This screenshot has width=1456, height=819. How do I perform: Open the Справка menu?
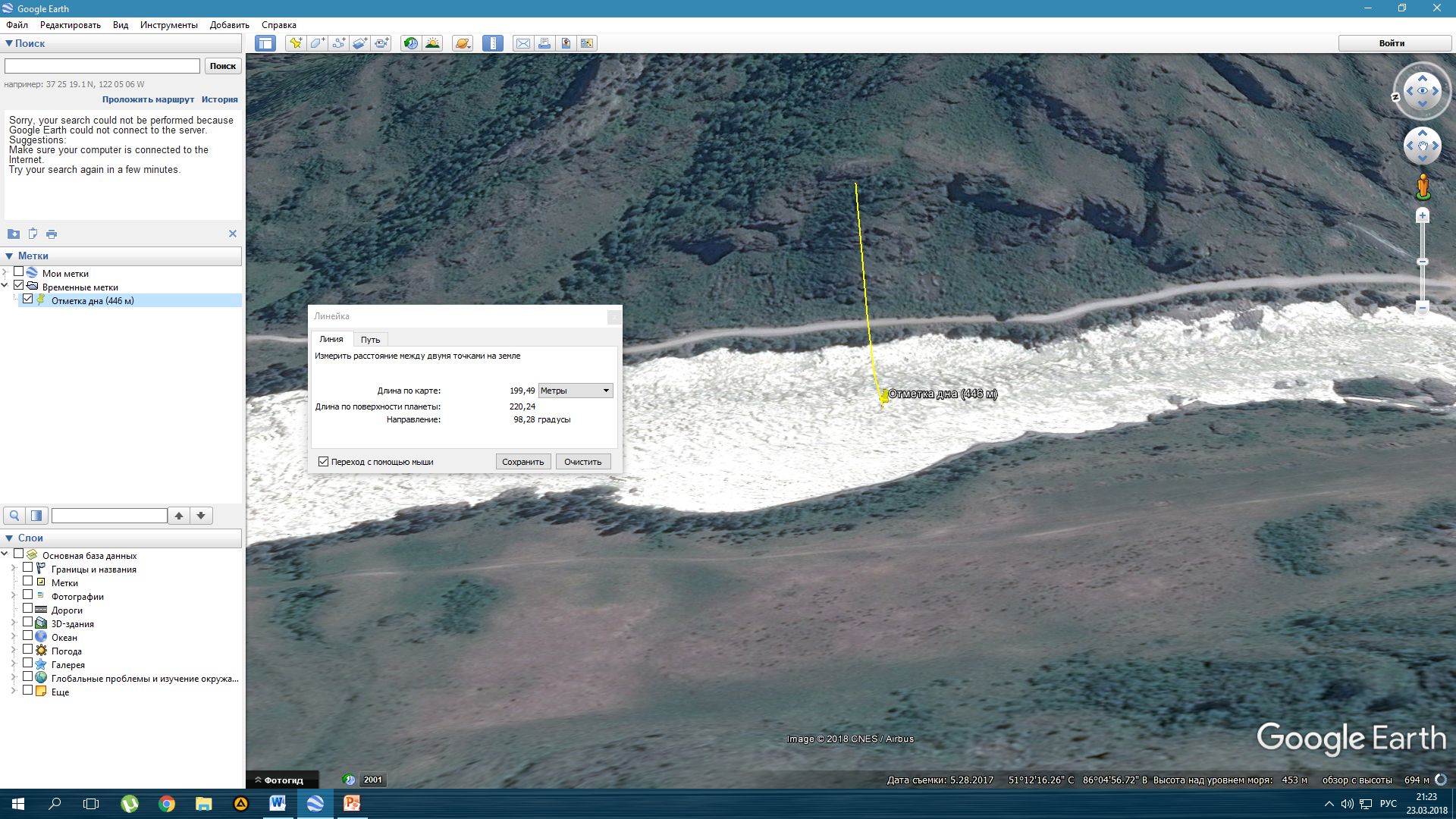pos(279,25)
